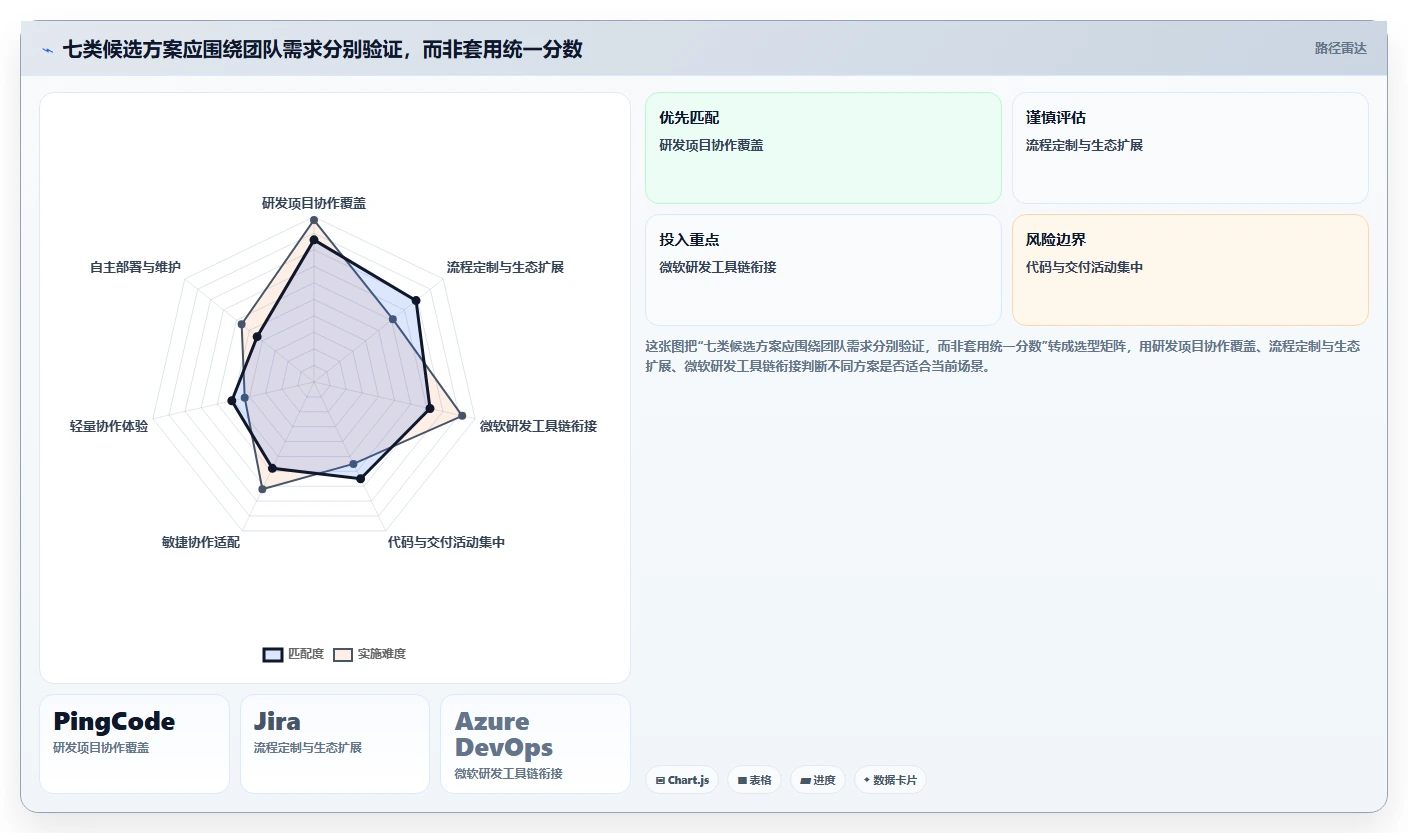Click the 表格 chip

754,780
